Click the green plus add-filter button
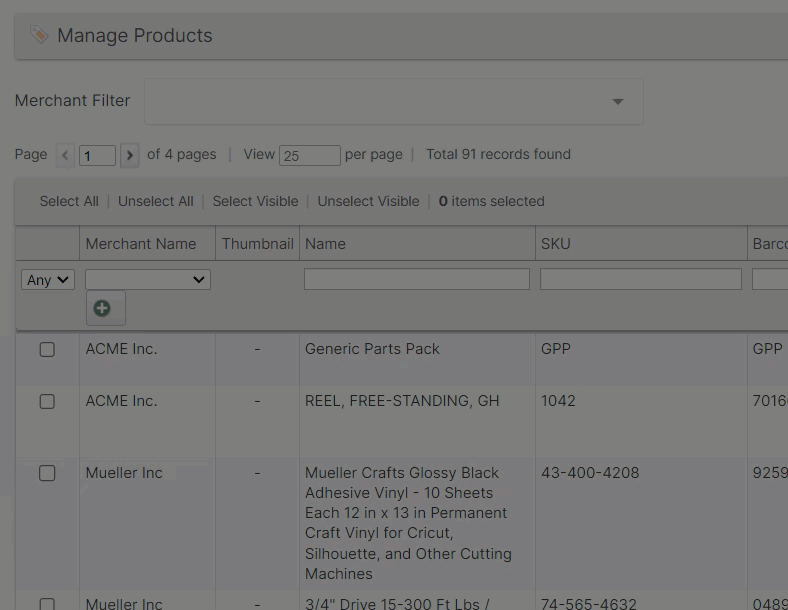788x610 pixels. 102,308
